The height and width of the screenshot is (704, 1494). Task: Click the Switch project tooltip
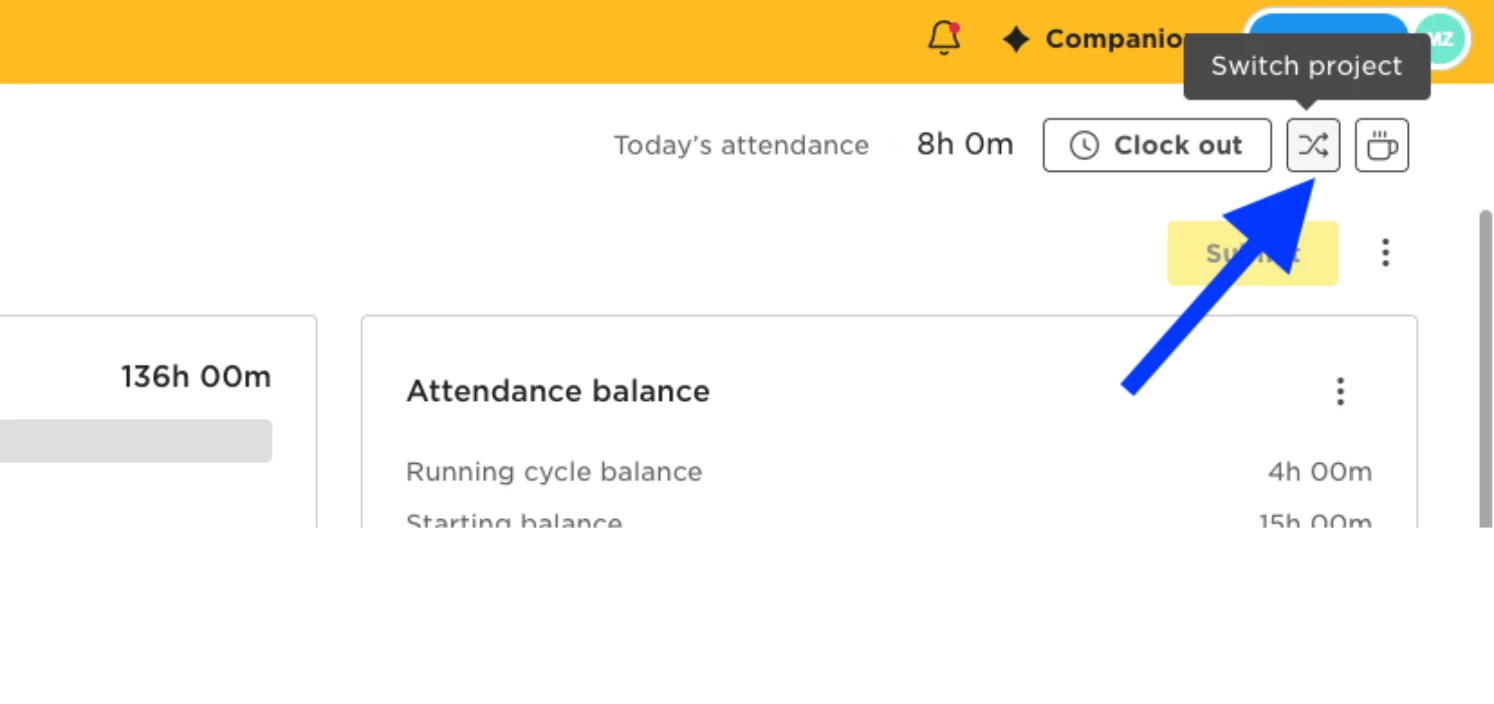[1307, 66]
